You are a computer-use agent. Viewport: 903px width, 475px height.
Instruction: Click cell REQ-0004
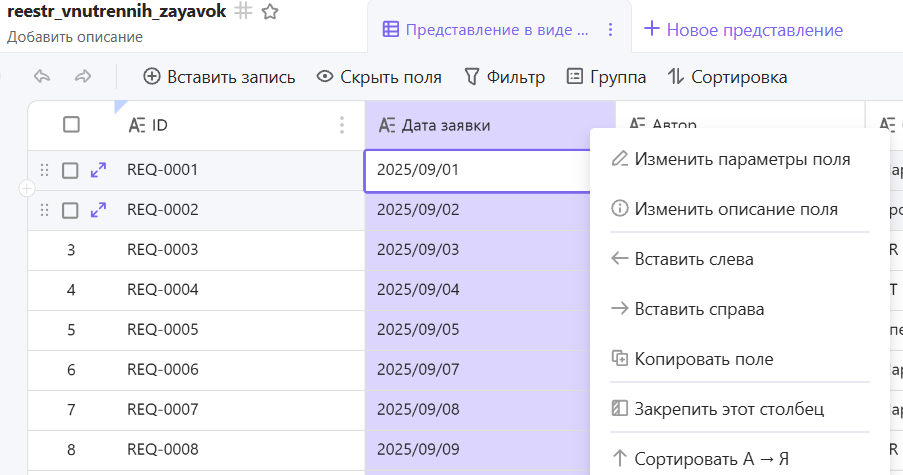tap(240, 290)
